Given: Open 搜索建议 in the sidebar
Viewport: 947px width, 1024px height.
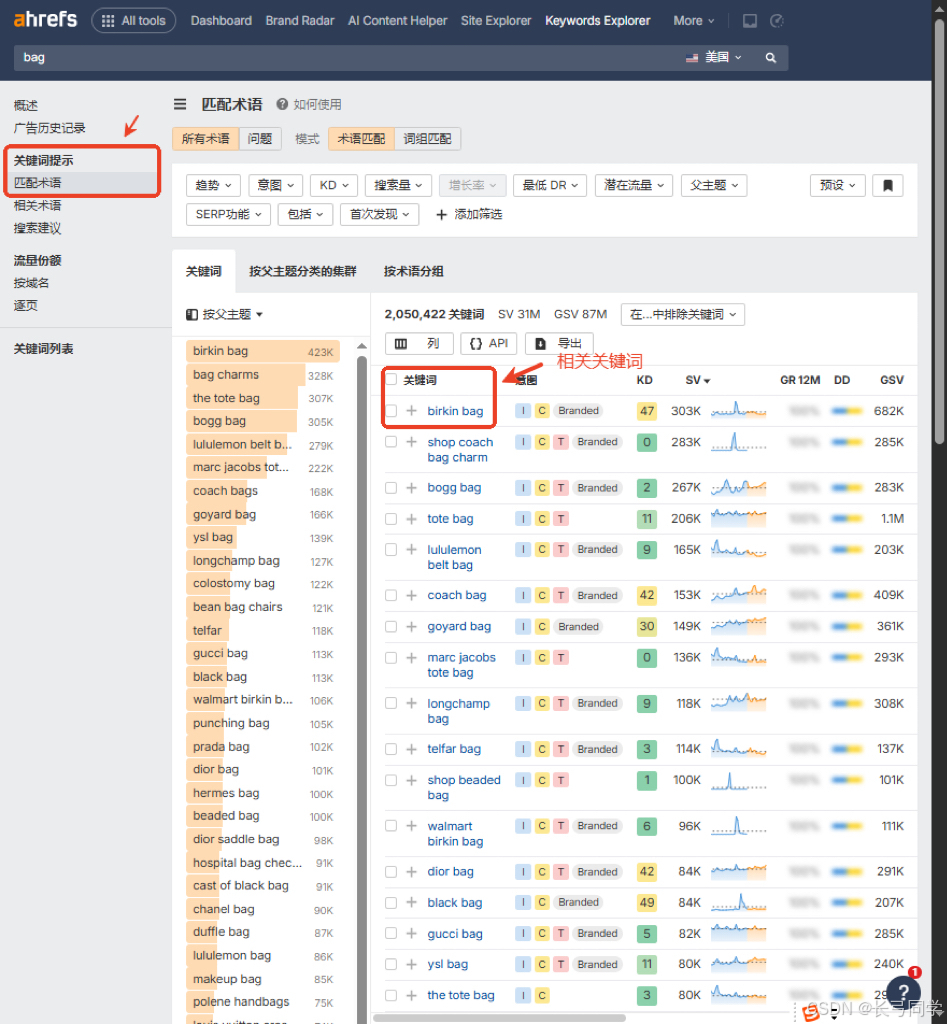Looking at the screenshot, I should coord(37,229).
